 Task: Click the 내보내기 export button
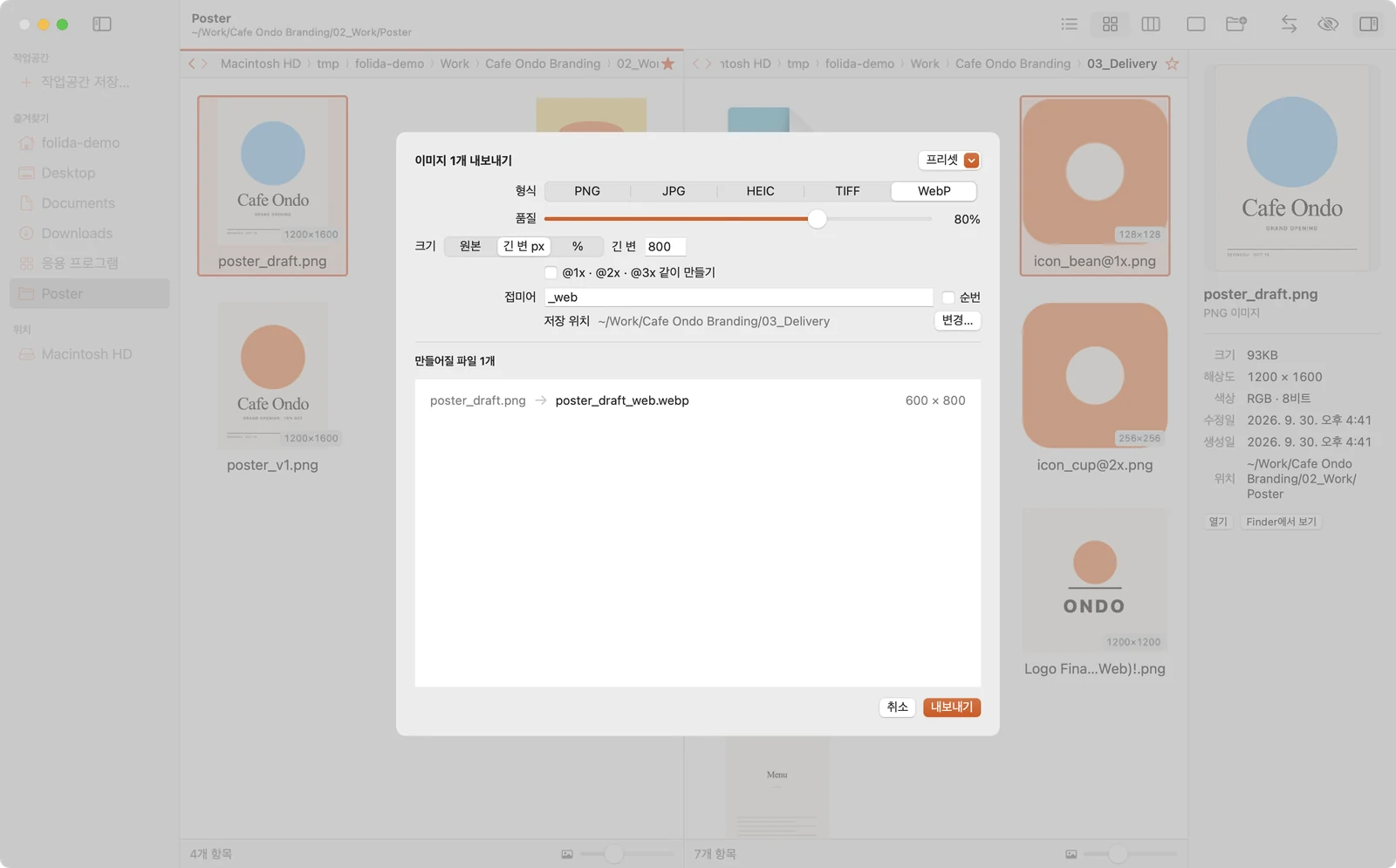(952, 707)
